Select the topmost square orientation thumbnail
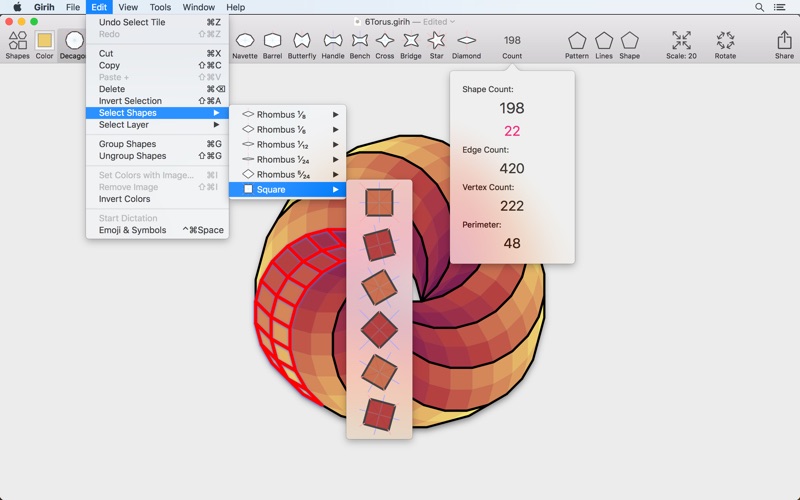 pyautogui.click(x=379, y=204)
